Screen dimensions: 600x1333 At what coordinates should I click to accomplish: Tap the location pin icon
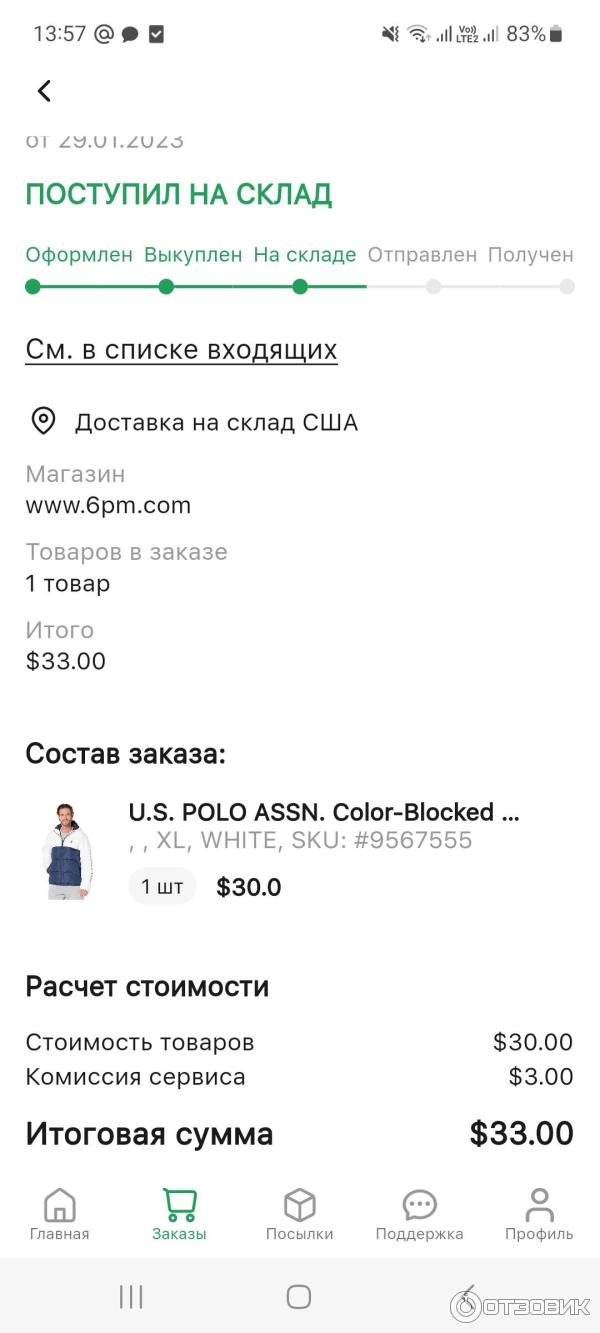[x=43, y=421]
